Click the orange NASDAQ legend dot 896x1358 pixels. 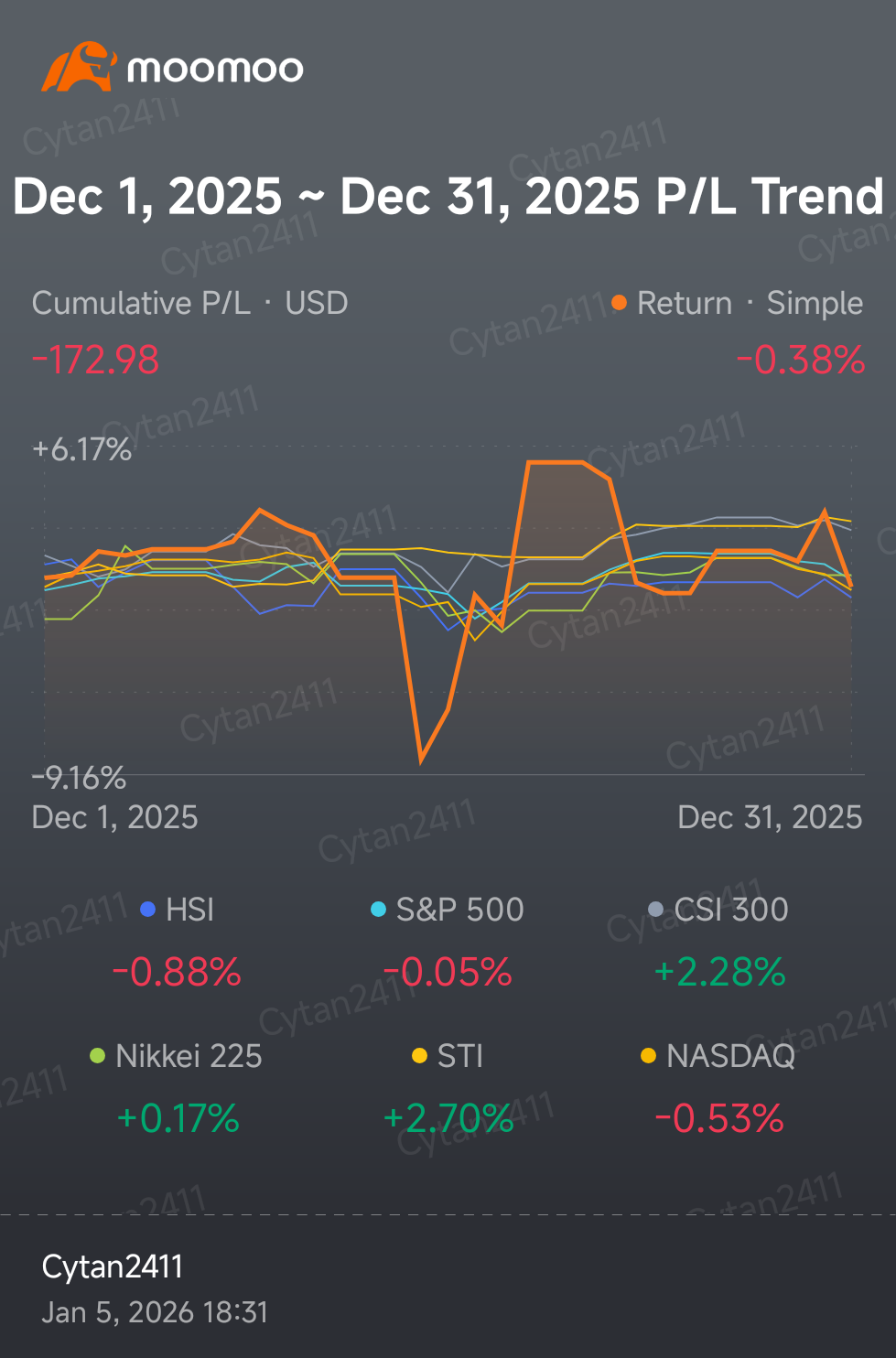[648, 1056]
